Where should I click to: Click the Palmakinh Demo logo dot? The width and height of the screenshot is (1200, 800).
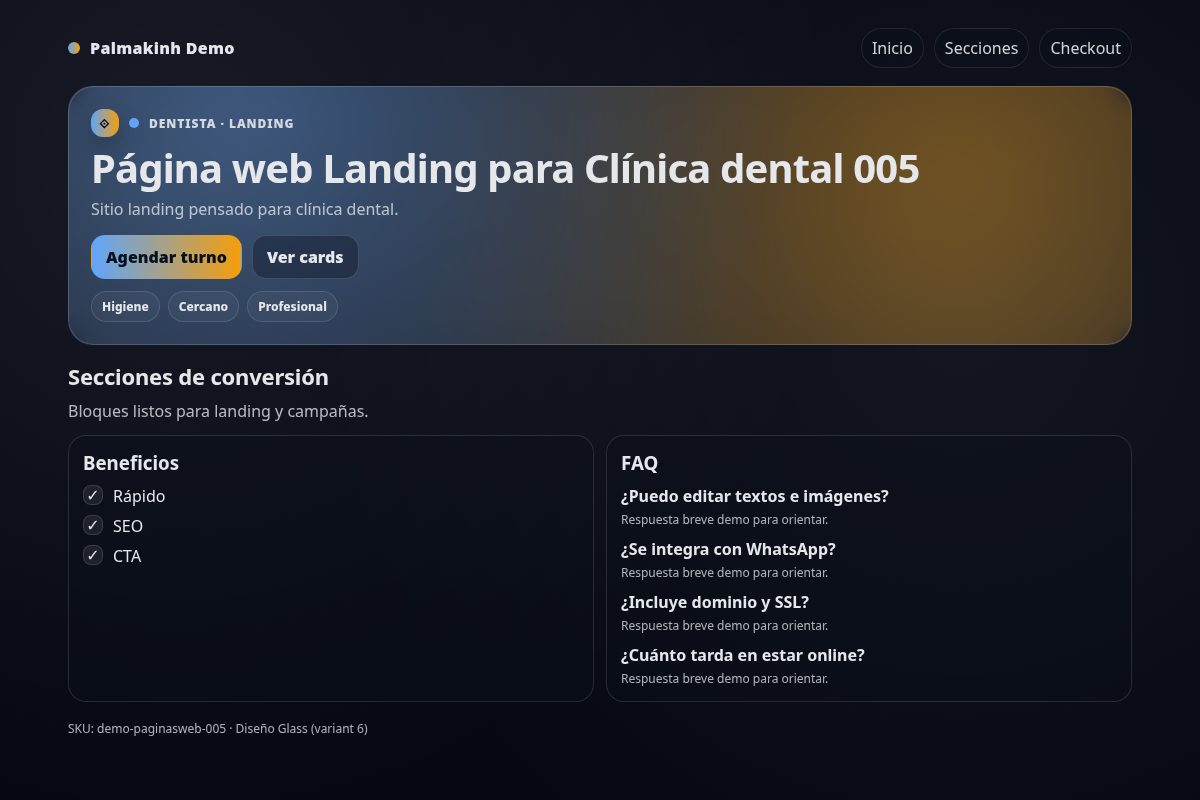coord(73,47)
